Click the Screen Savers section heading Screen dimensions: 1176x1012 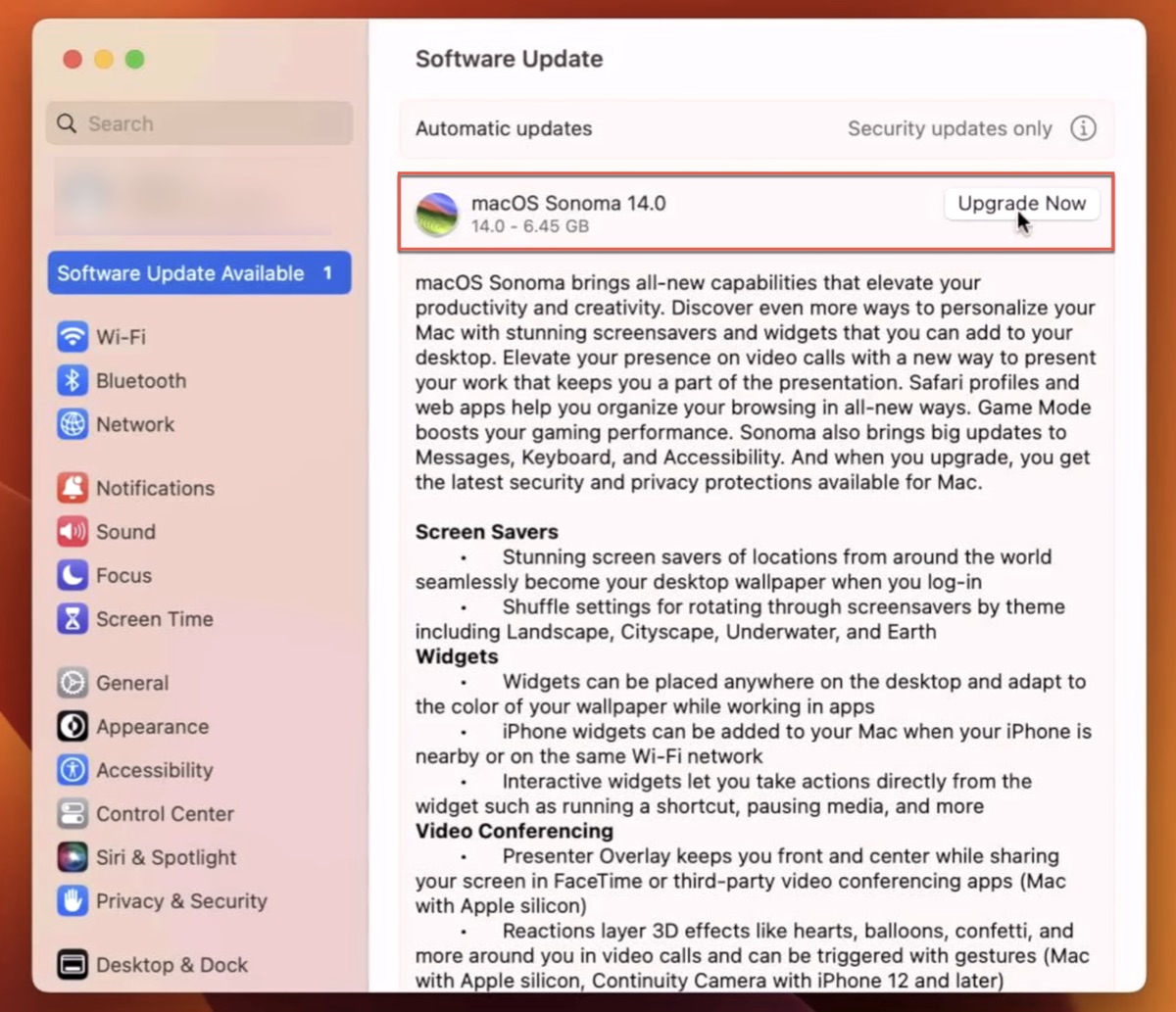486,532
